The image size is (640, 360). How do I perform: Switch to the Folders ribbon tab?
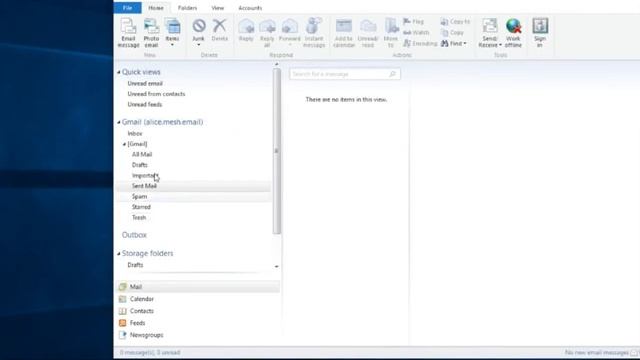click(187, 8)
